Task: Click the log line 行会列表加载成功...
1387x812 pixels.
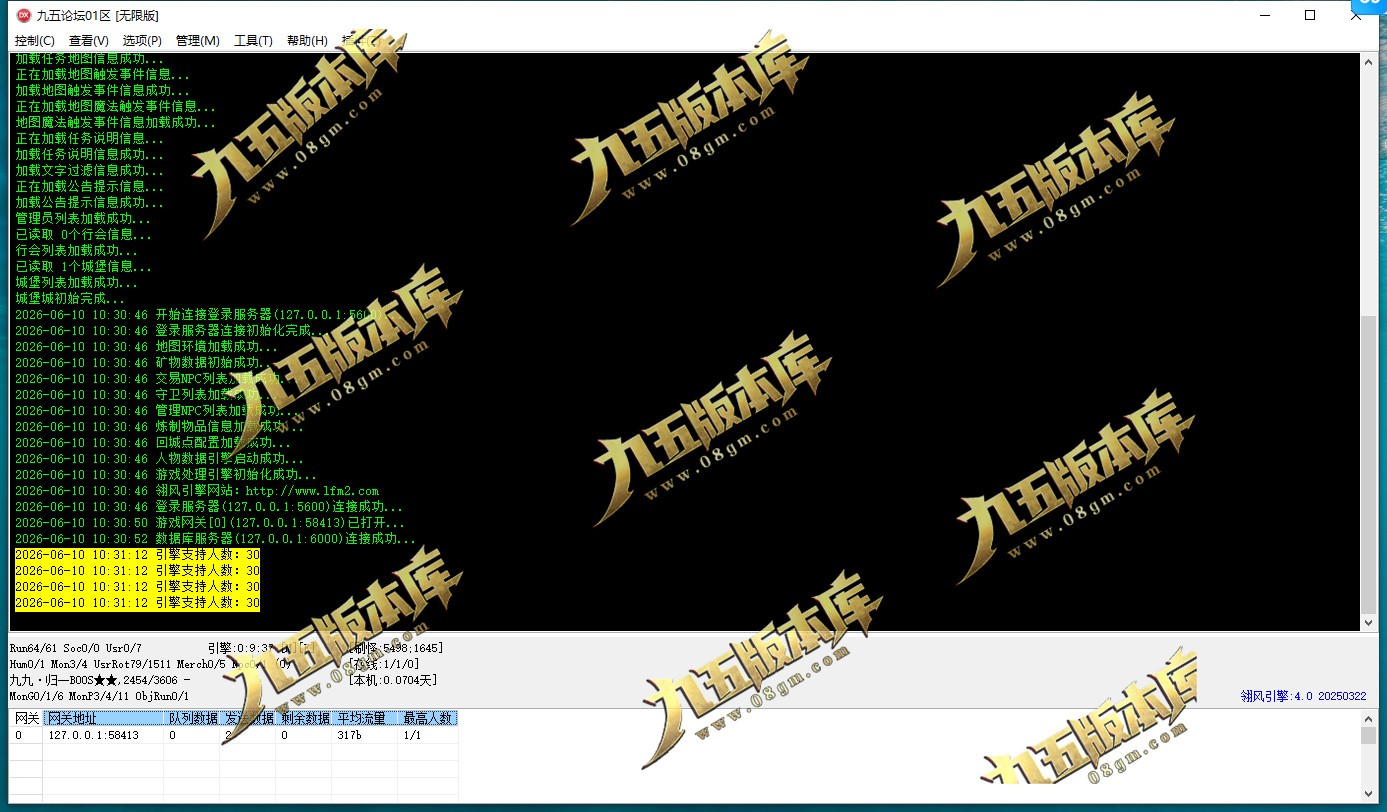Action: coord(76,250)
